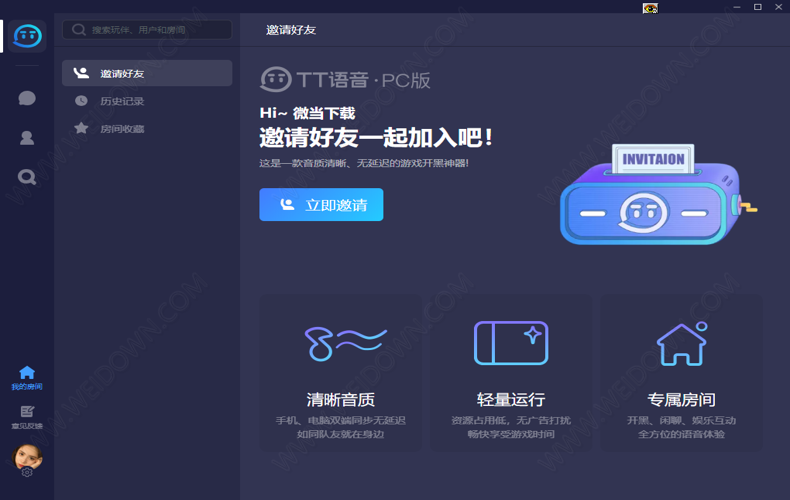Image resolution: width=790 pixels, height=500 pixels.
Task: Click the 手机、电脑双端同步无延迟 description text
Action: click(341, 420)
